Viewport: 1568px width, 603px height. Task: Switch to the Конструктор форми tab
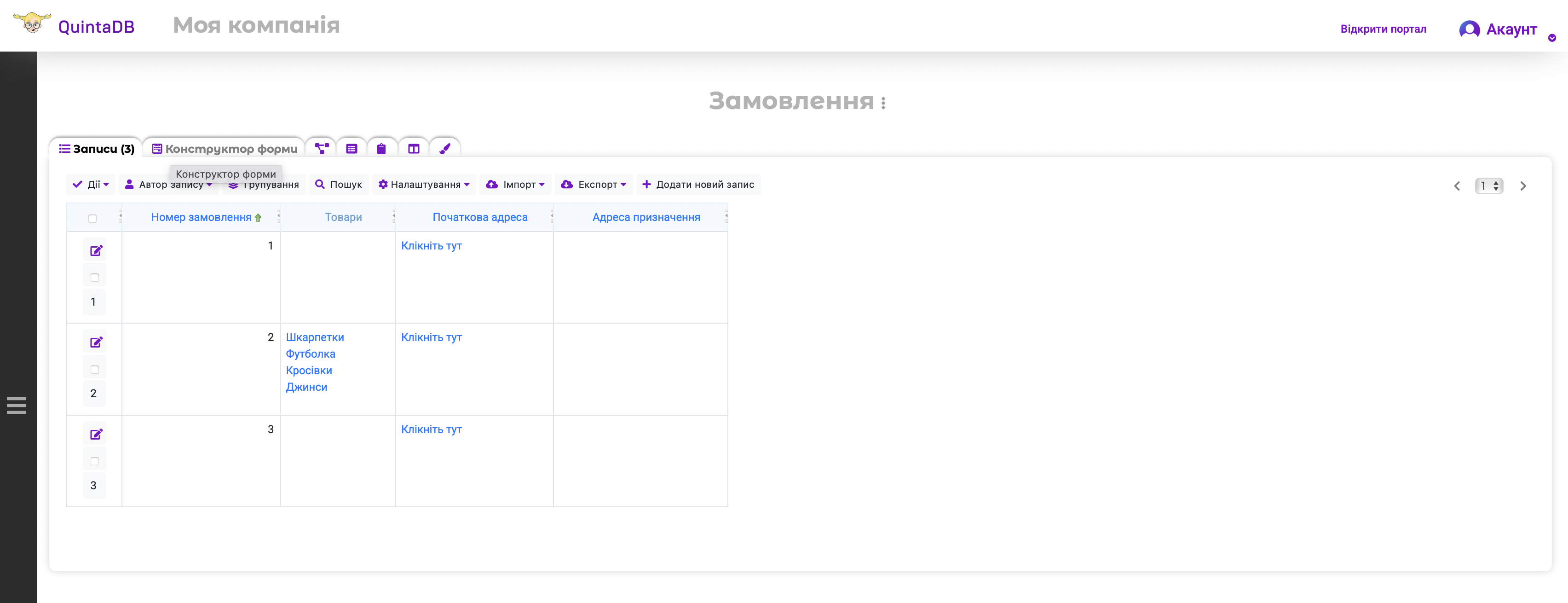tap(225, 149)
